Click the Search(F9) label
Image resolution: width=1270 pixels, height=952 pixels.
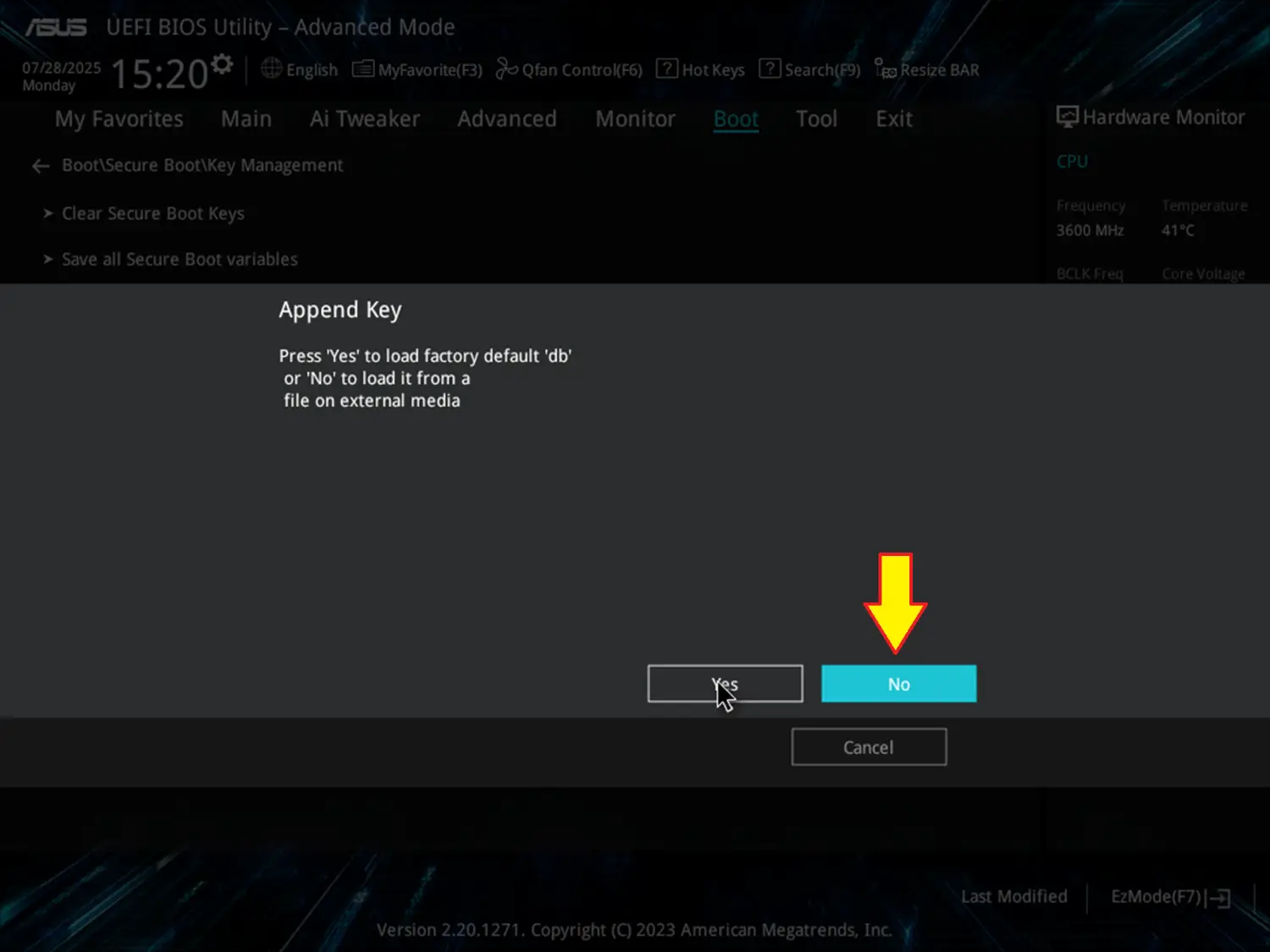point(822,70)
